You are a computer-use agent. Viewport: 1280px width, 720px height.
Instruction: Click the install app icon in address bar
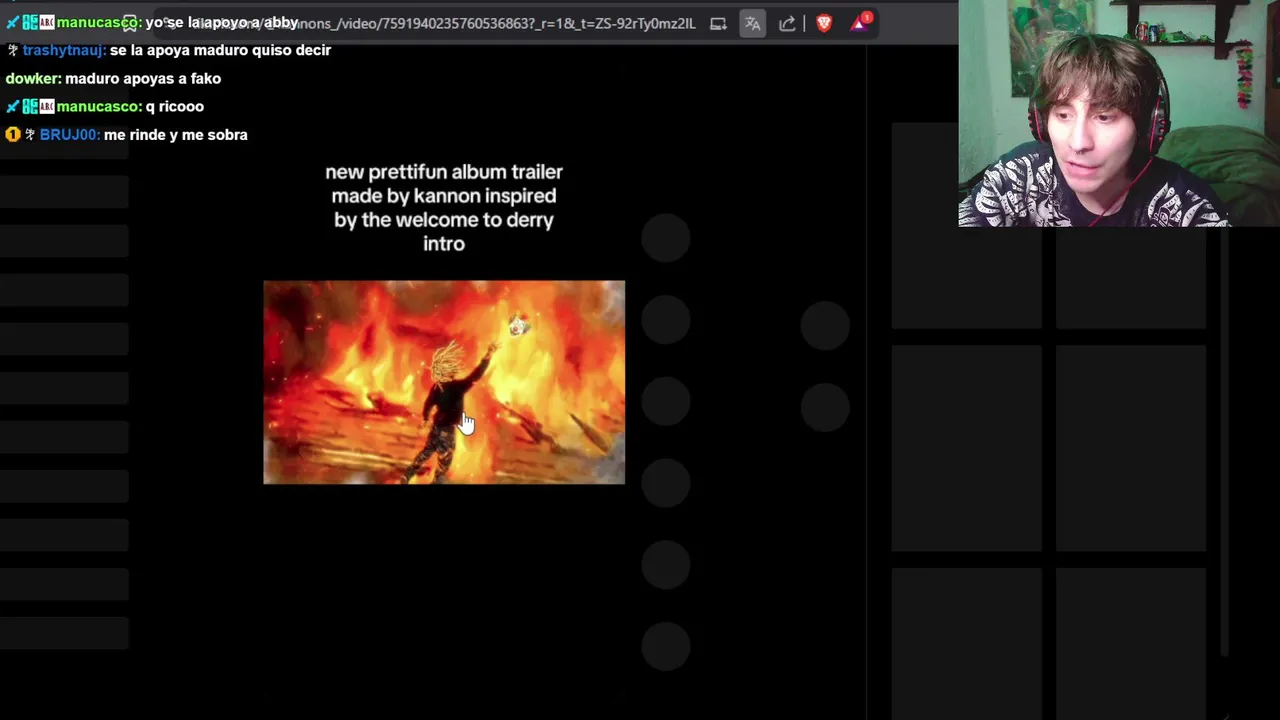[718, 23]
